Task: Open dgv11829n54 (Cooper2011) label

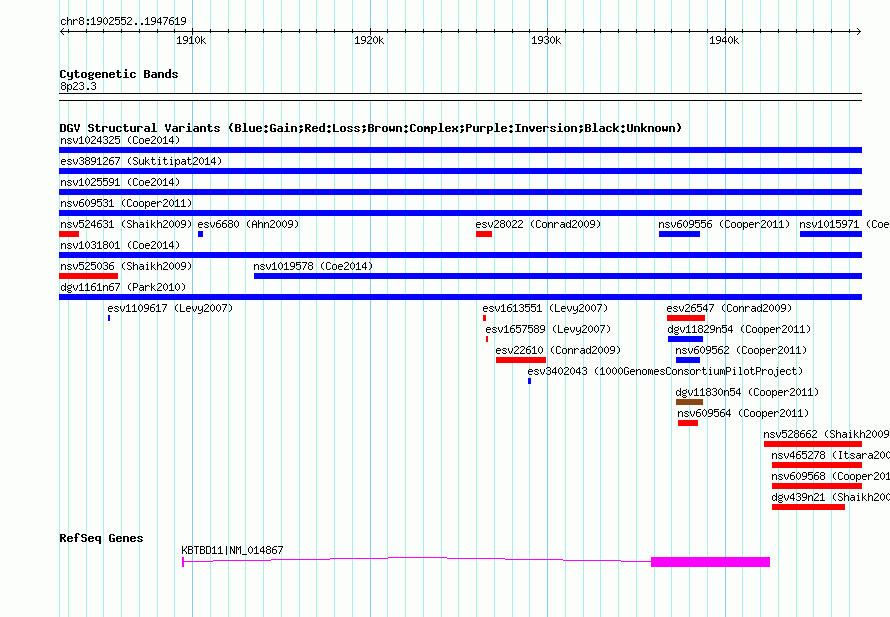Action: tap(739, 329)
